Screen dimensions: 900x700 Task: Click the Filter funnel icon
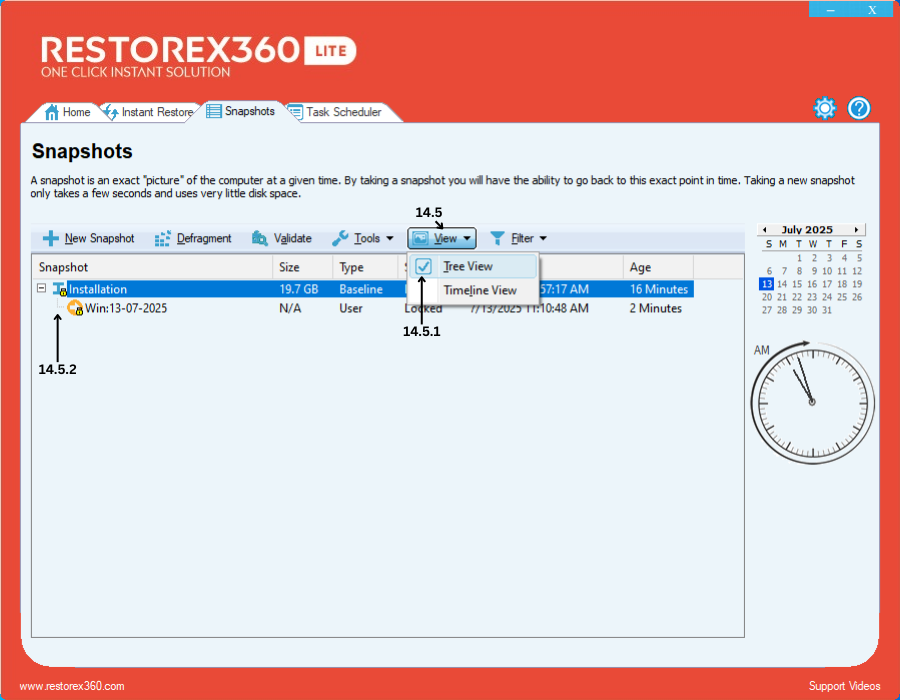click(x=497, y=239)
